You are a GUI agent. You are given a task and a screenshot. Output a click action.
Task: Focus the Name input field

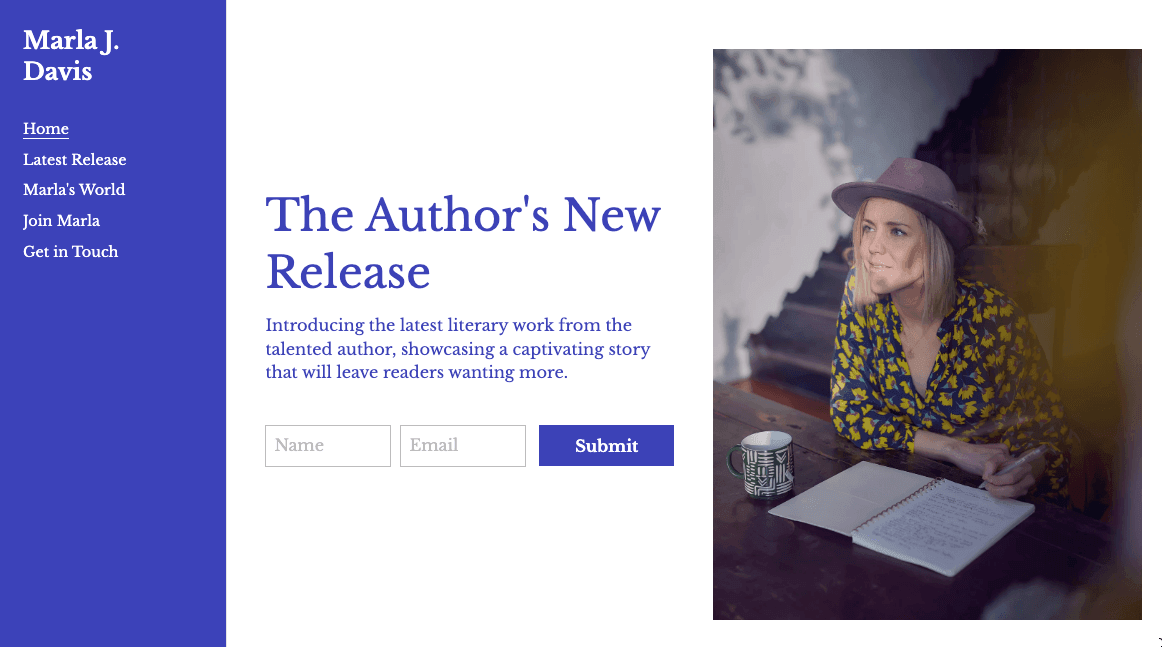(x=328, y=445)
